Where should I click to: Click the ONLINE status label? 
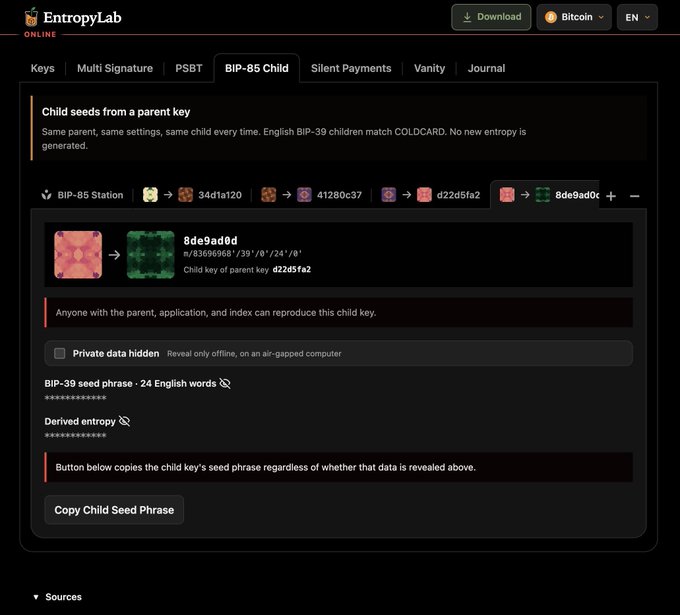(x=40, y=34)
